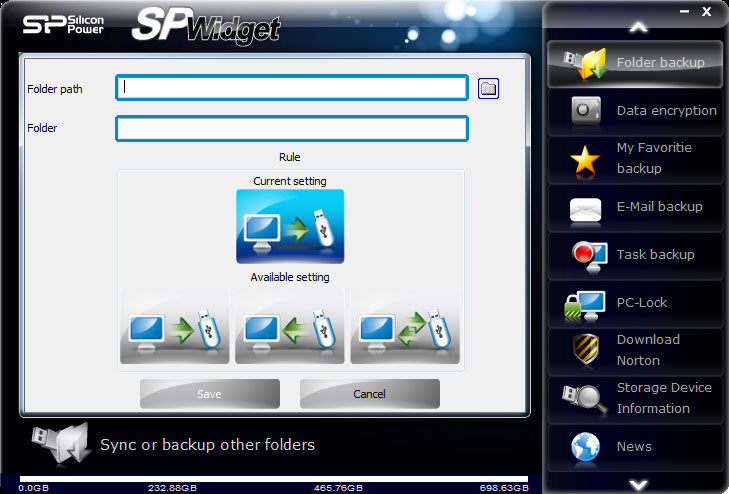Open E-Mail backup label
Screen dimensions: 729x494
coord(659,206)
